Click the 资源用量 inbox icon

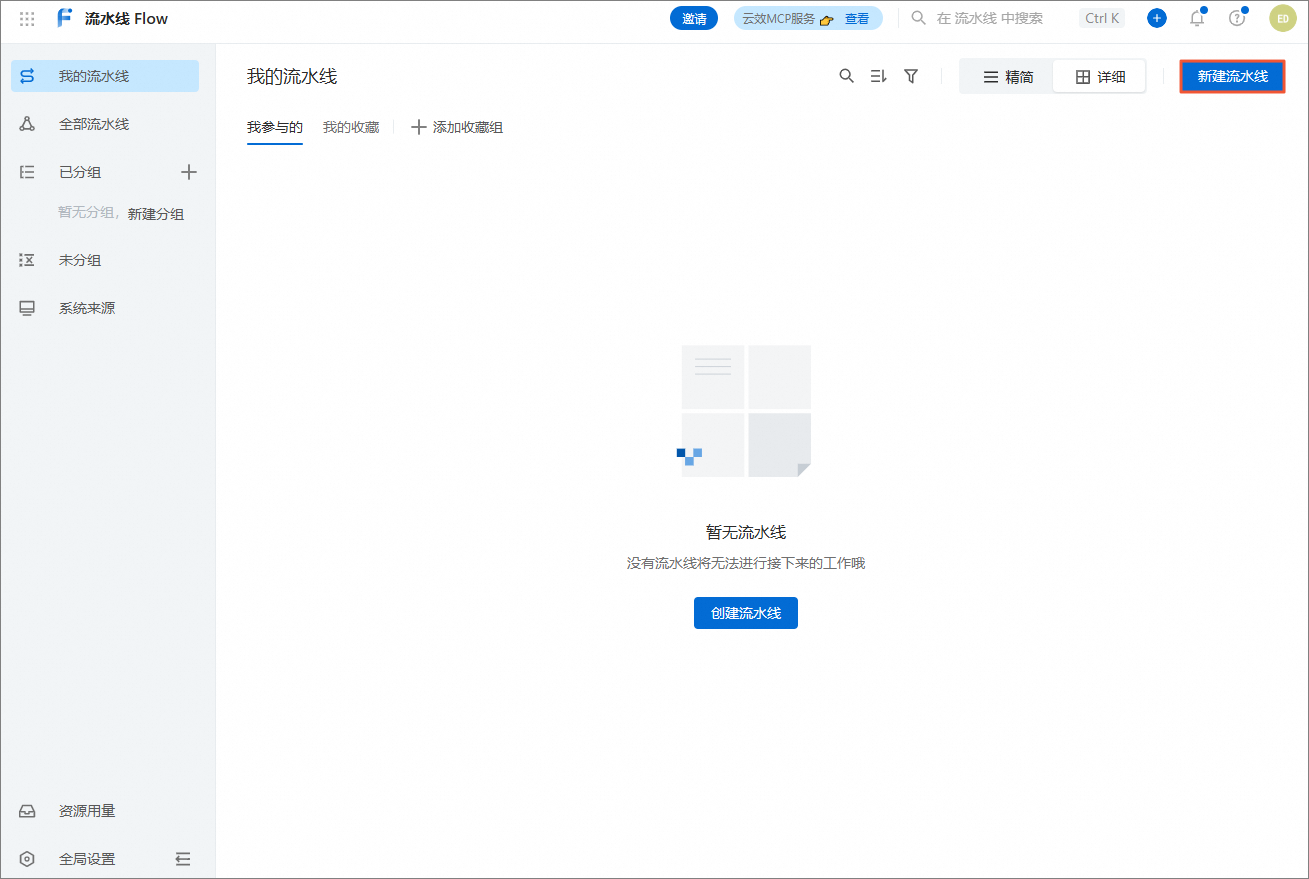pos(27,811)
